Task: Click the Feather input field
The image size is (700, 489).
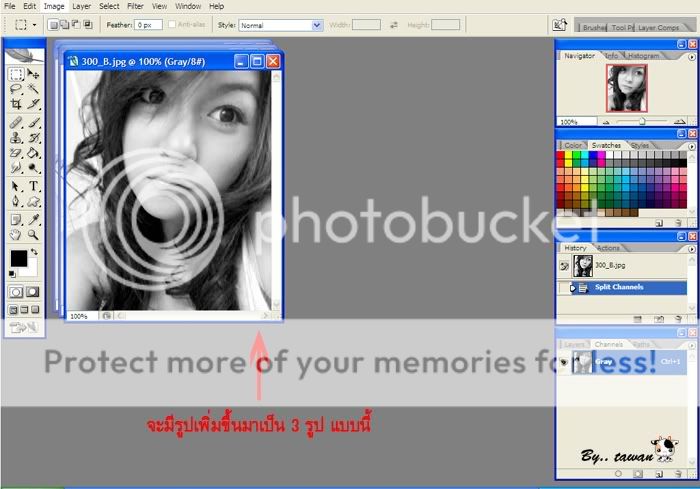Action: [148, 24]
